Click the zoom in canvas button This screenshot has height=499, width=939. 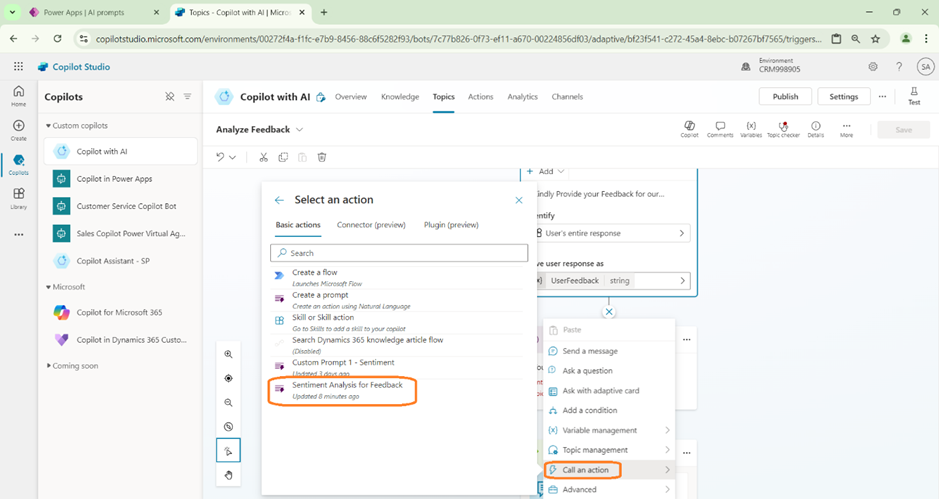[x=228, y=354]
